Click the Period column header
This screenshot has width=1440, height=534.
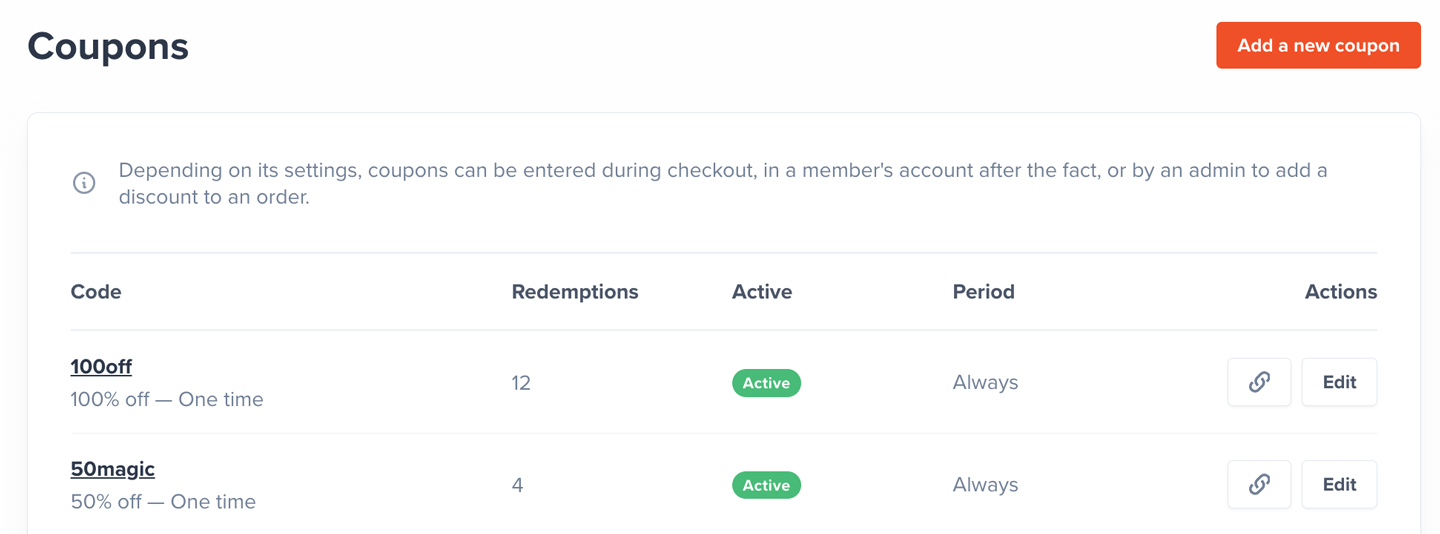point(983,292)
